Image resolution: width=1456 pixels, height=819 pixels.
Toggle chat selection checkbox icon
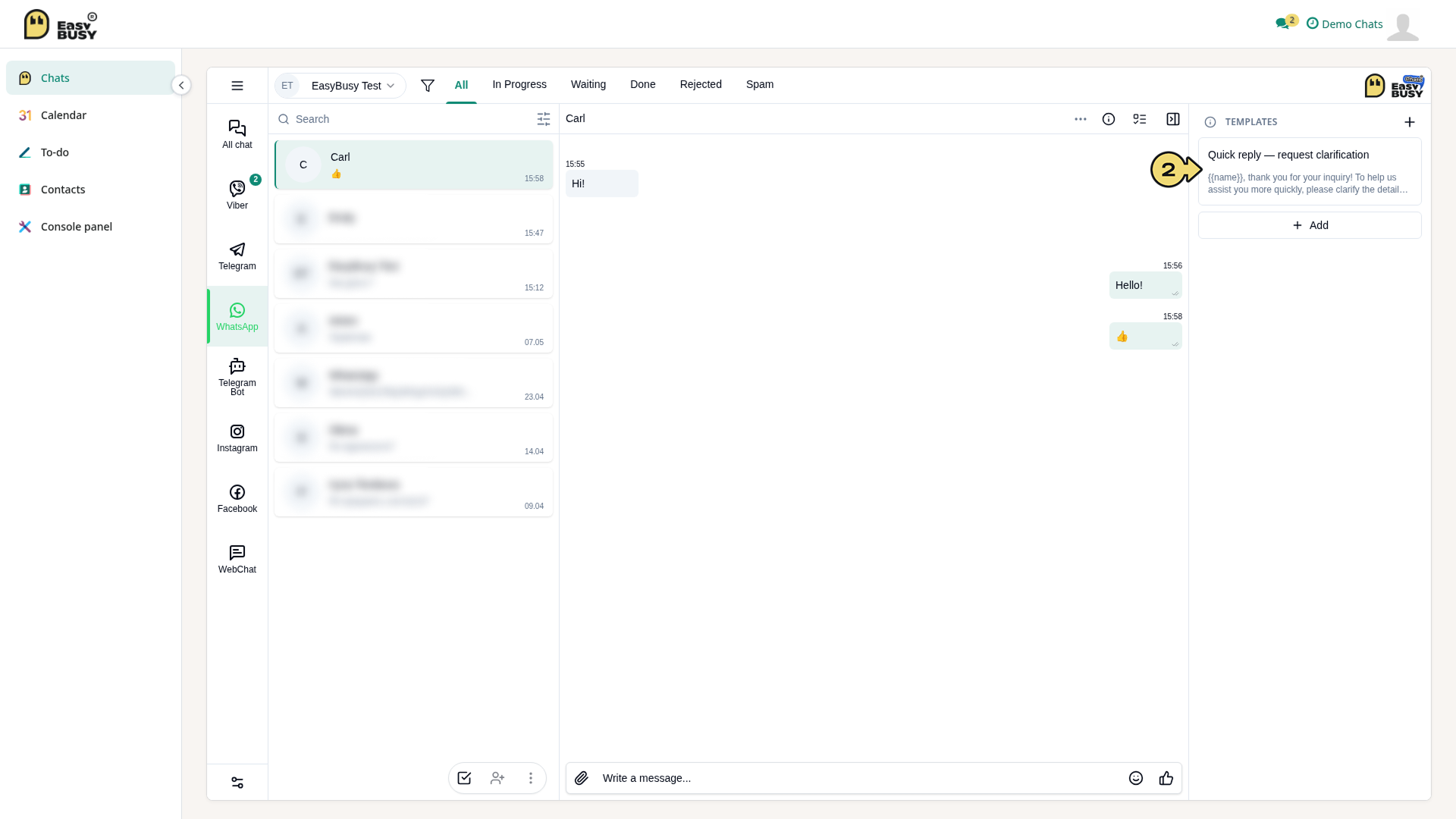[x=464, y=778]
